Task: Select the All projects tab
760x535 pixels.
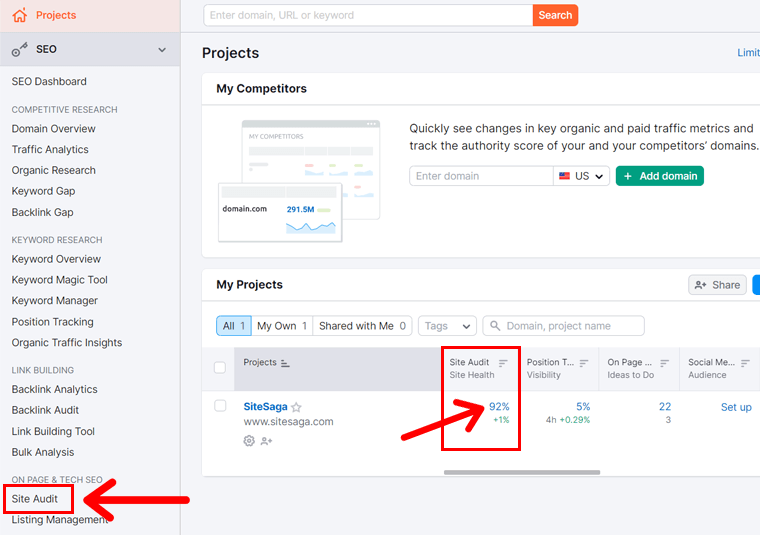Action: coord(234,326)
